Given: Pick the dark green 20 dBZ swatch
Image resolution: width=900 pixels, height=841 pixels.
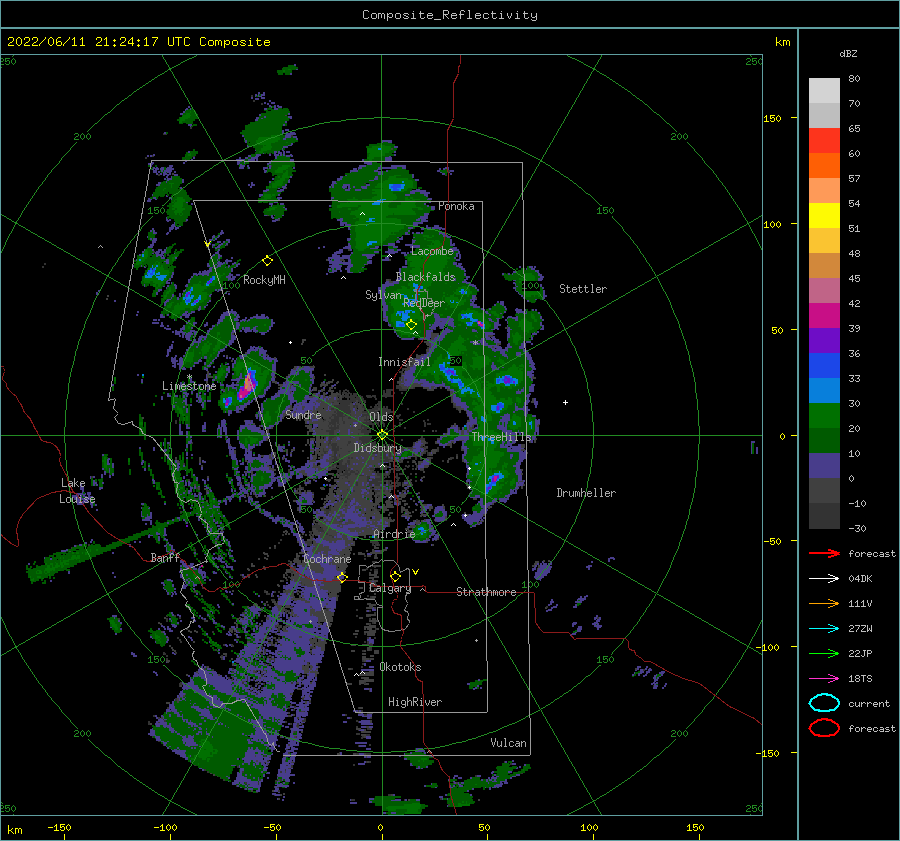Looking at the screenshot, I should (824, 440).
